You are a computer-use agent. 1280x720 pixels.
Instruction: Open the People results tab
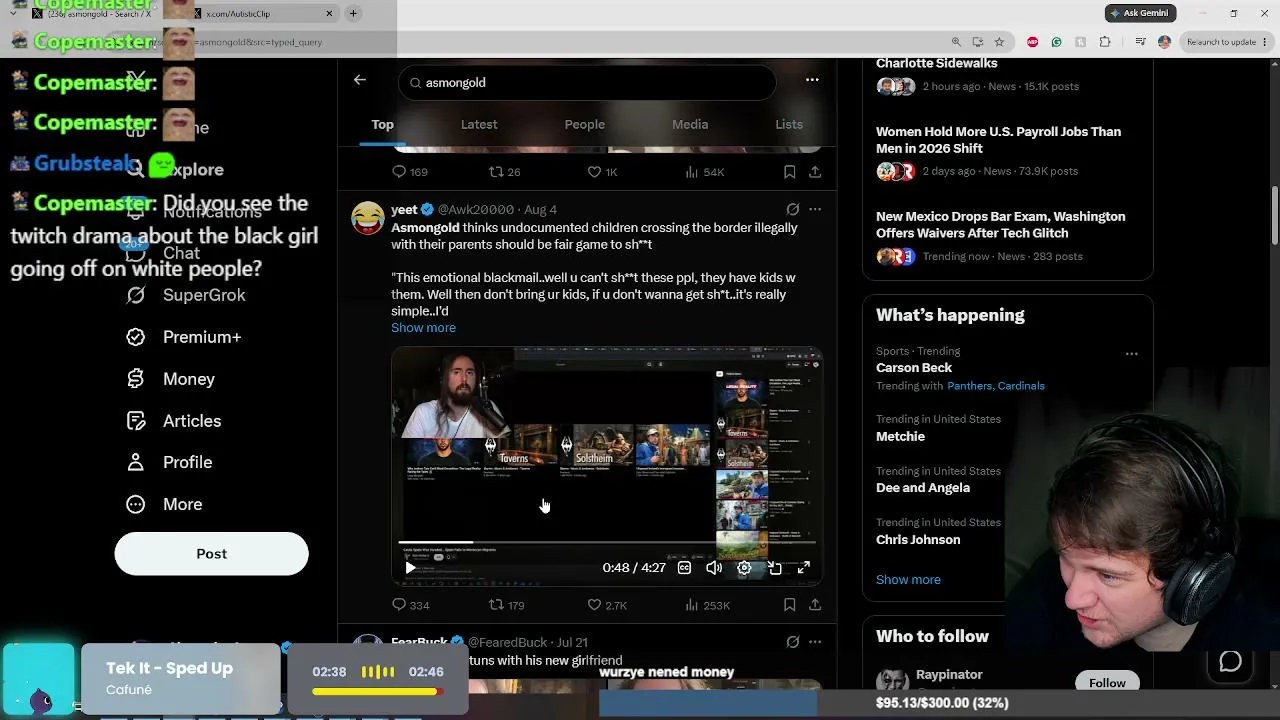click(585, 124)
